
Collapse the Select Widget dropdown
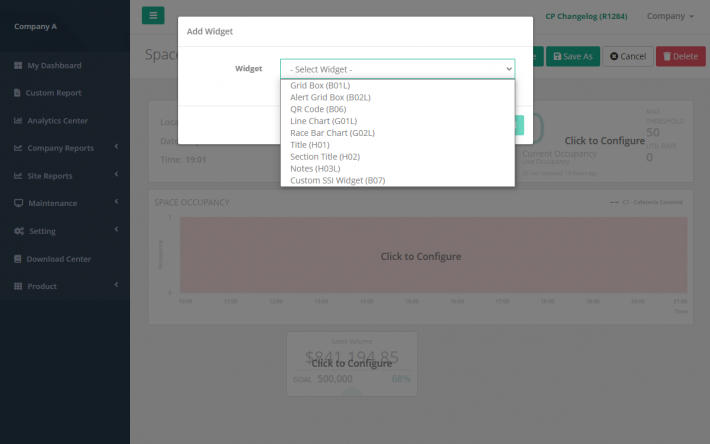coord(397,69)
